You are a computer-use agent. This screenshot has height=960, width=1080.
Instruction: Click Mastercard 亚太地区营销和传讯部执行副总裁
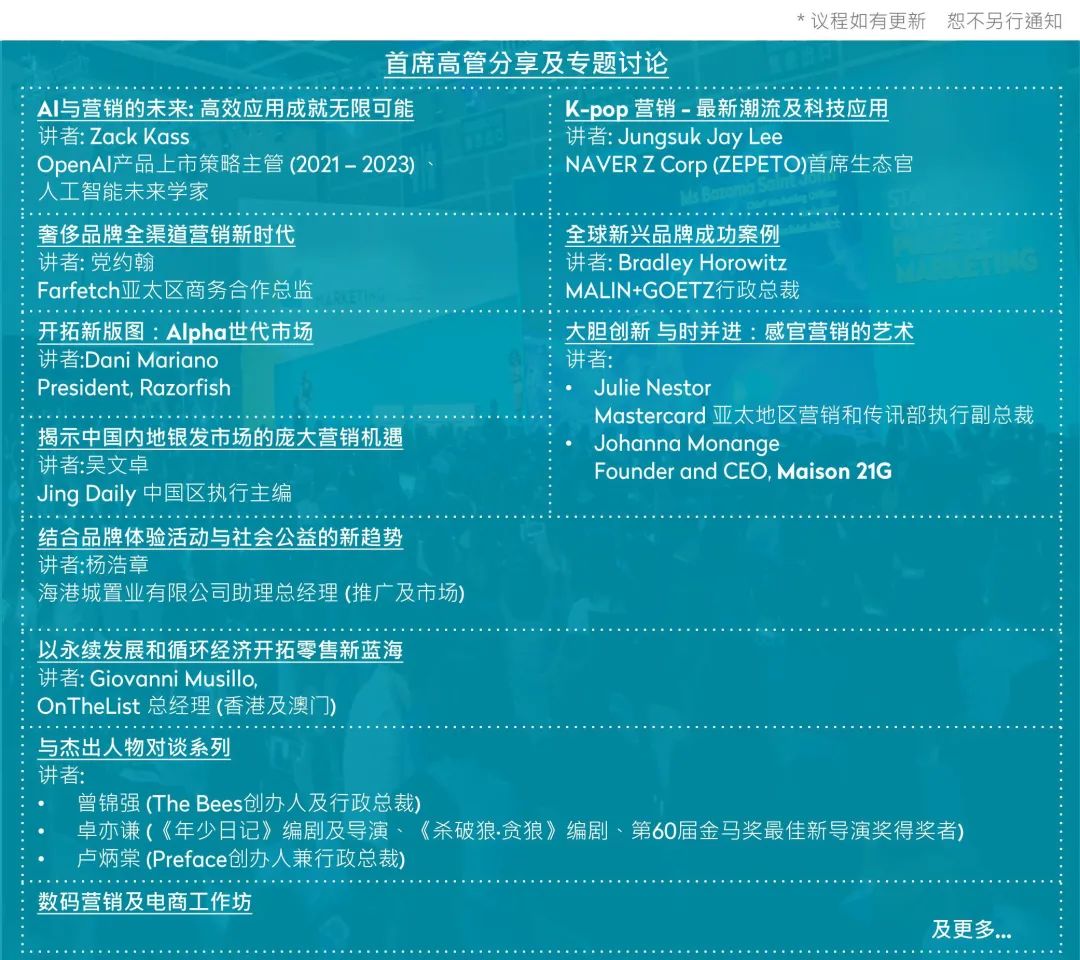coord(814,415)
